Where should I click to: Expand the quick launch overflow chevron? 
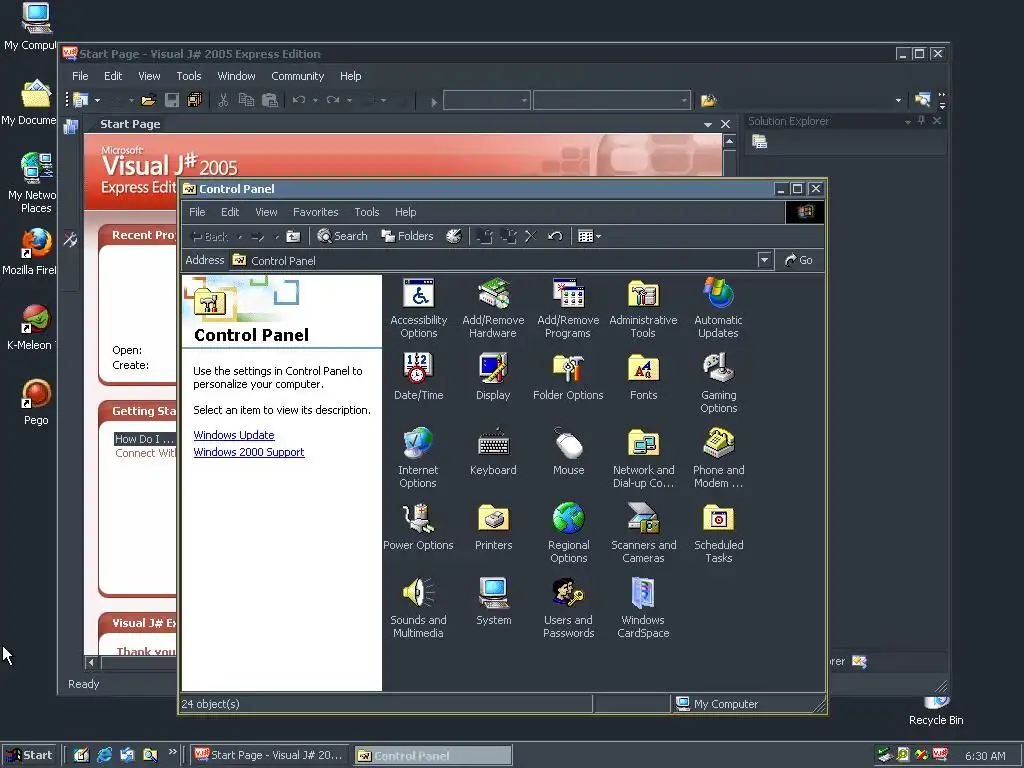coord(172,752)
